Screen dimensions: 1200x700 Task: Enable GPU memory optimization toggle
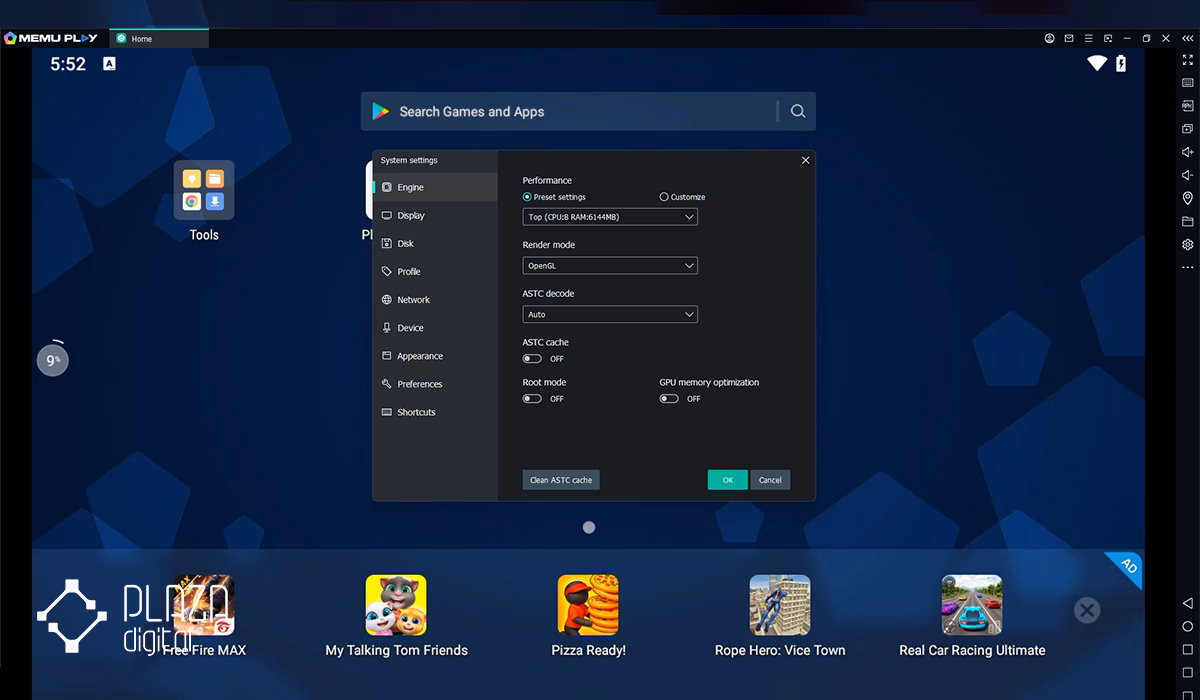point(669,398)
